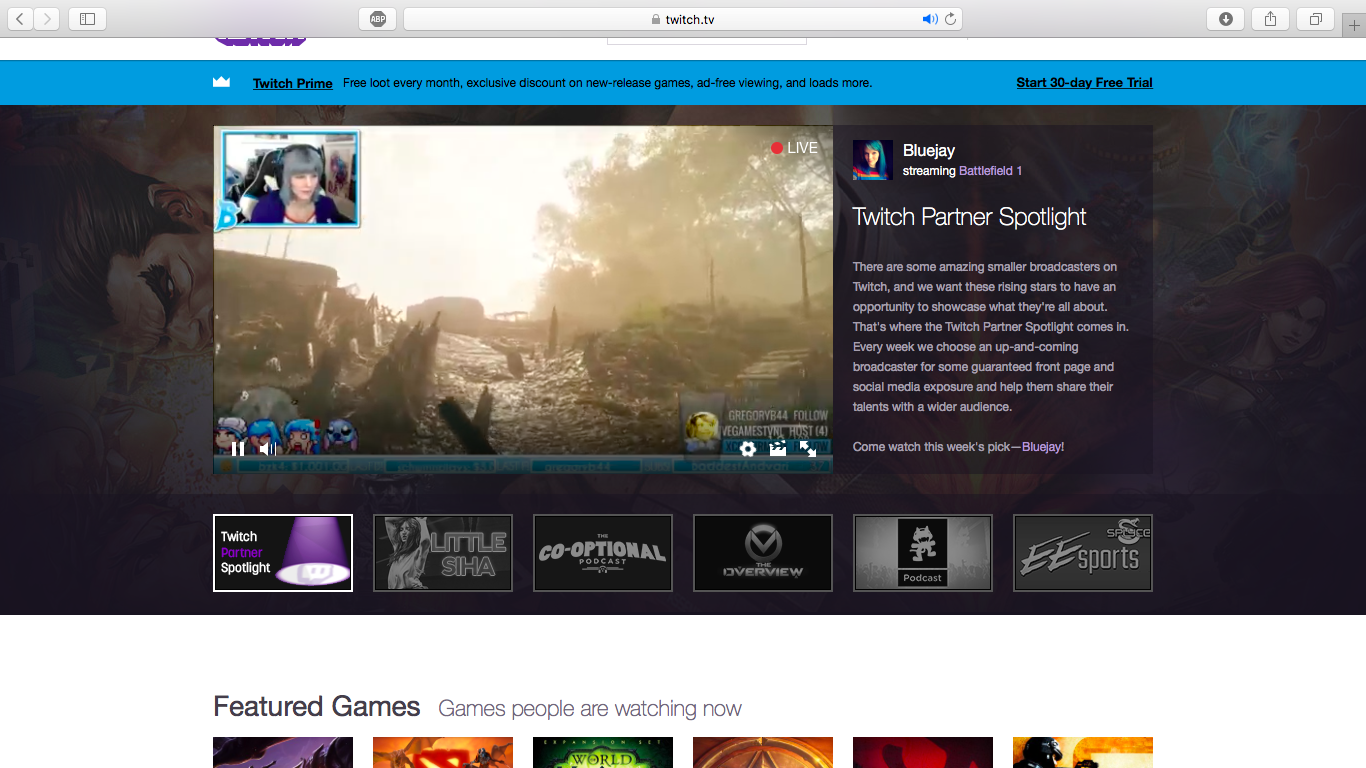Reload the twitch.tv page
Viewport: 1366px width, 768px height.
[951, 19]
